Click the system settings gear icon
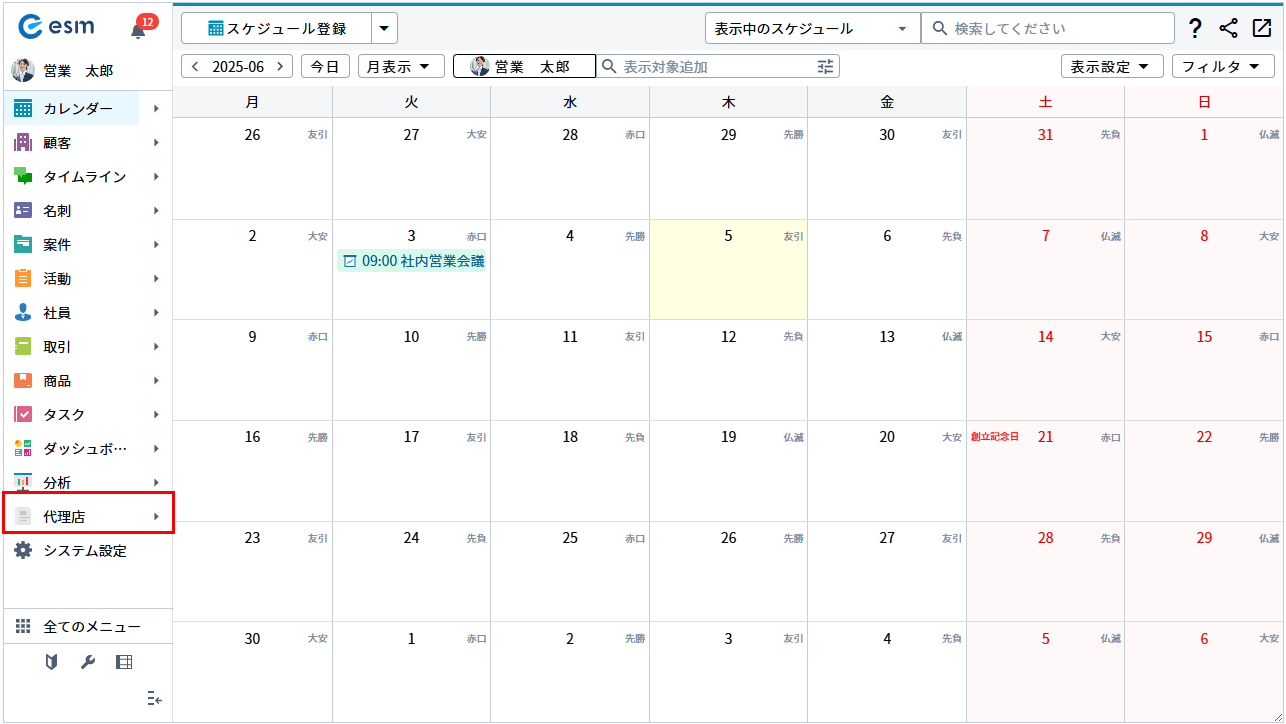Viewport: 1286px width, 724px height. (23, 551)
